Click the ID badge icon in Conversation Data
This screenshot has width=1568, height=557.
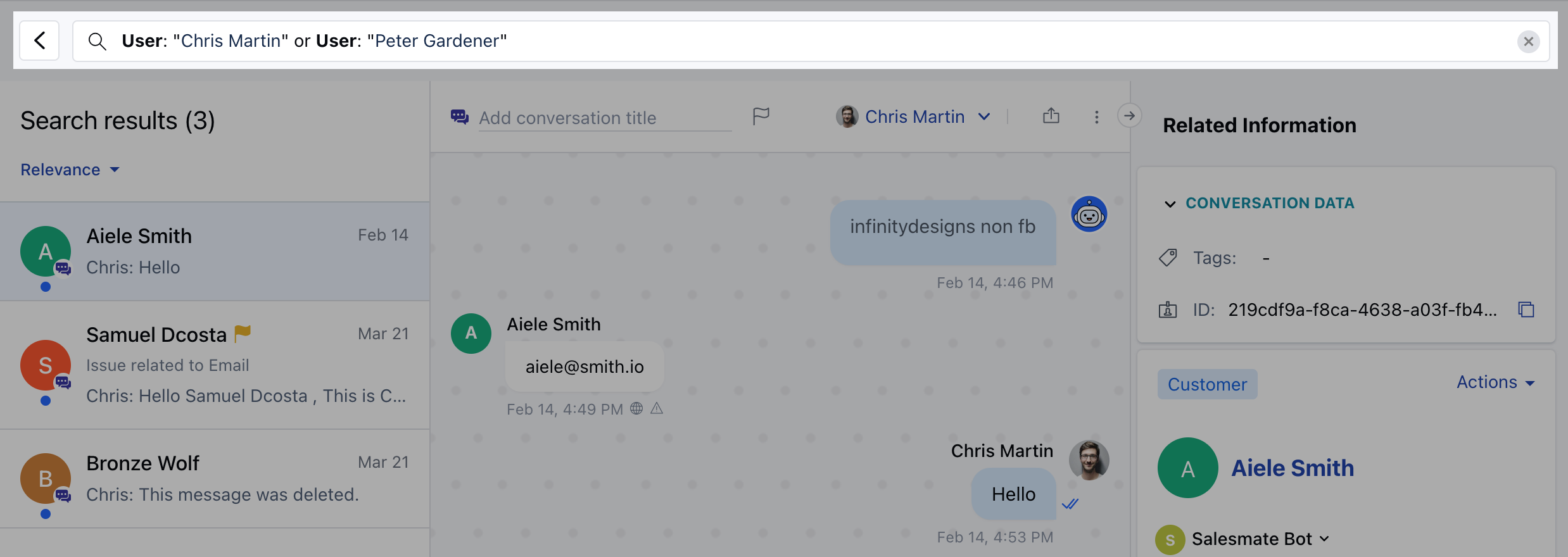pyautogui.click(x=1168, y=310)
